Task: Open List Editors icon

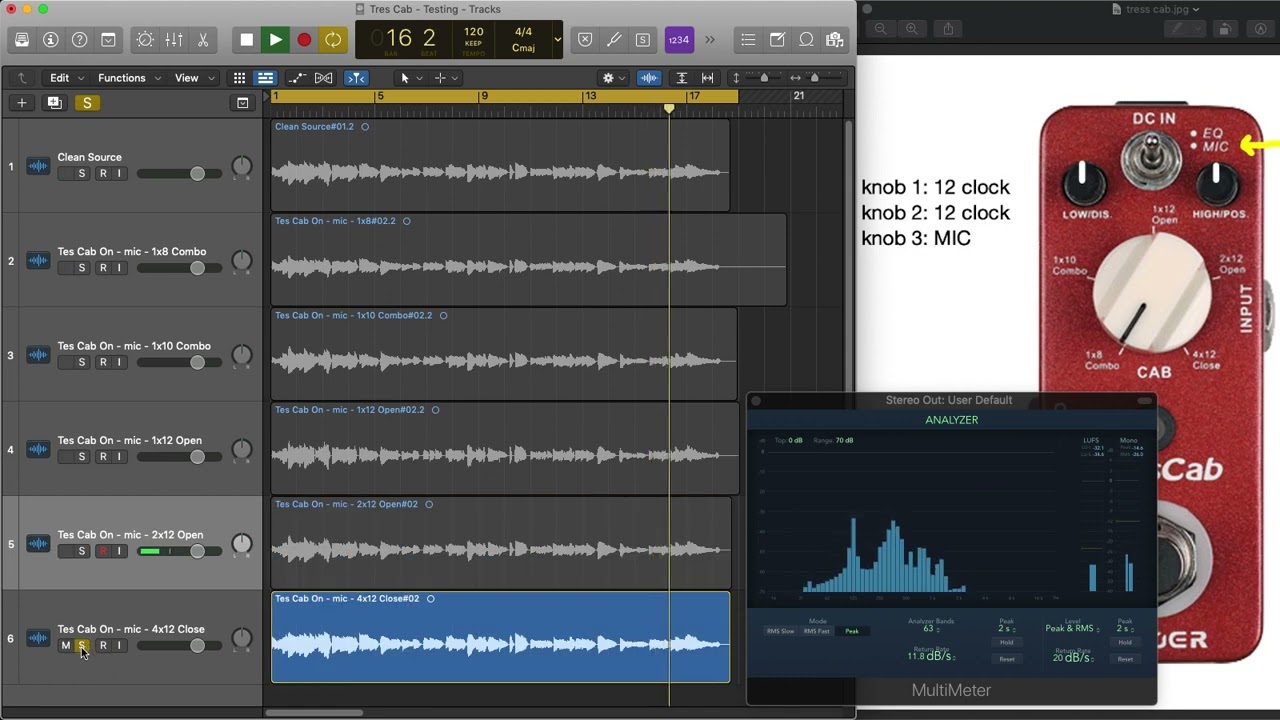Action: point(748,40)
